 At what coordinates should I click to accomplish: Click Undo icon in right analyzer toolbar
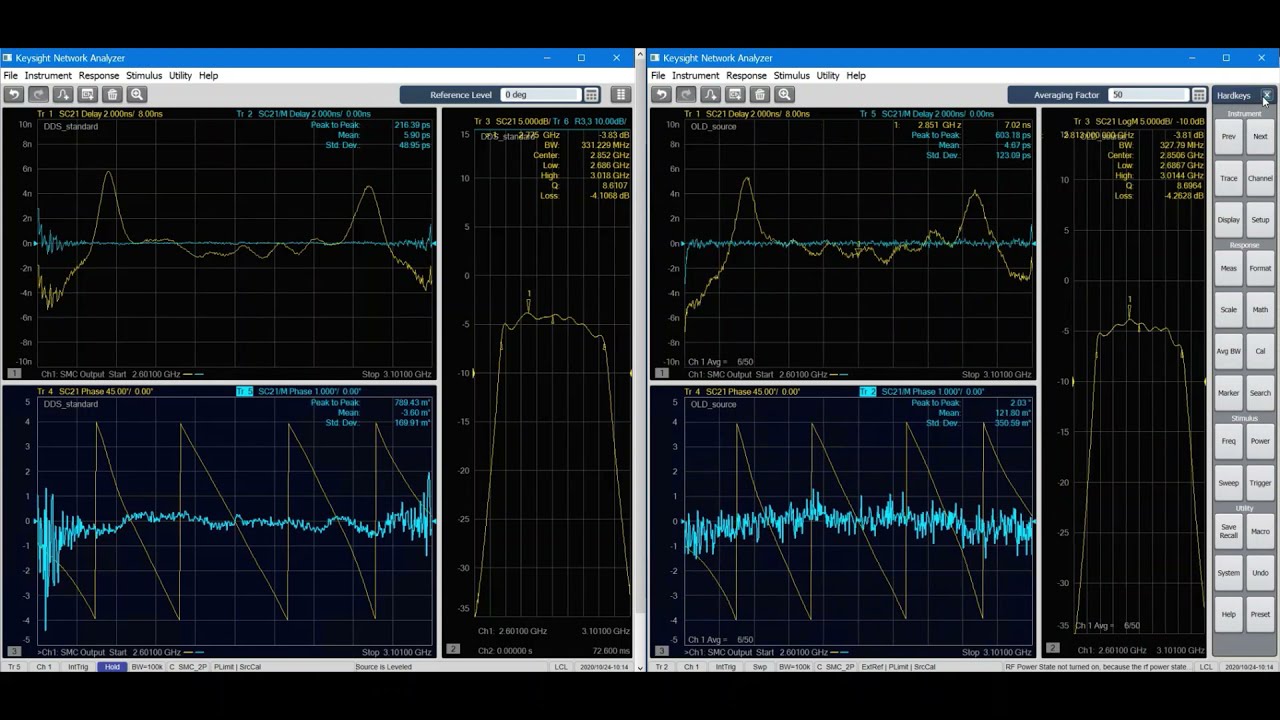(661, 94)
